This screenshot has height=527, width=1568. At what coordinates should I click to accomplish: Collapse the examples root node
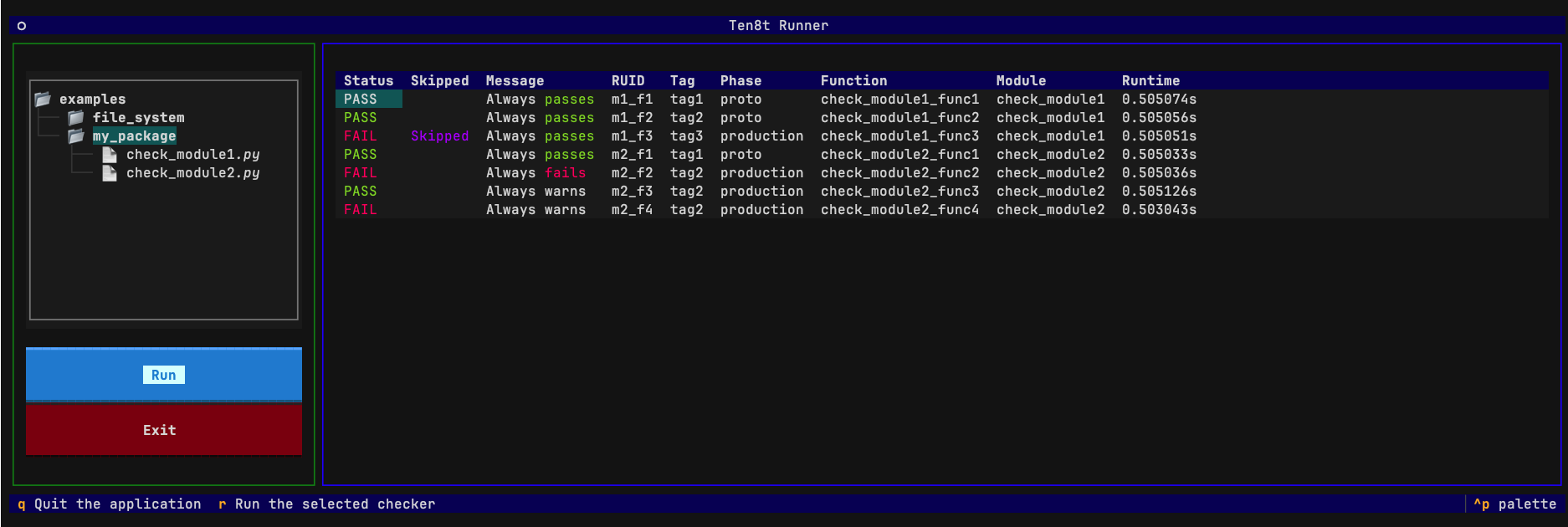click(93, 100)
